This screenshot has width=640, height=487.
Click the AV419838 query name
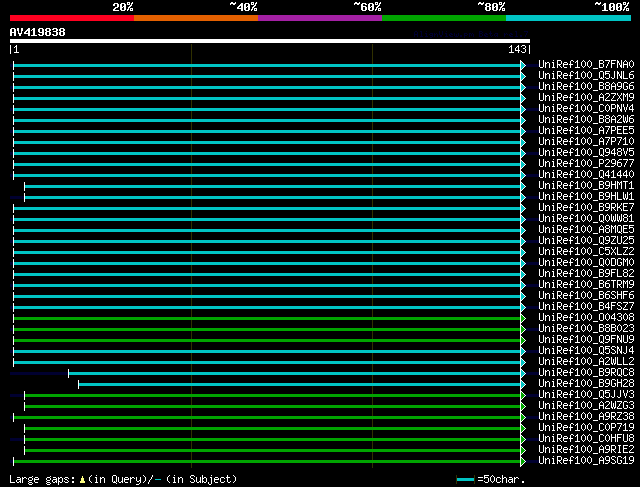pos(38,32)
